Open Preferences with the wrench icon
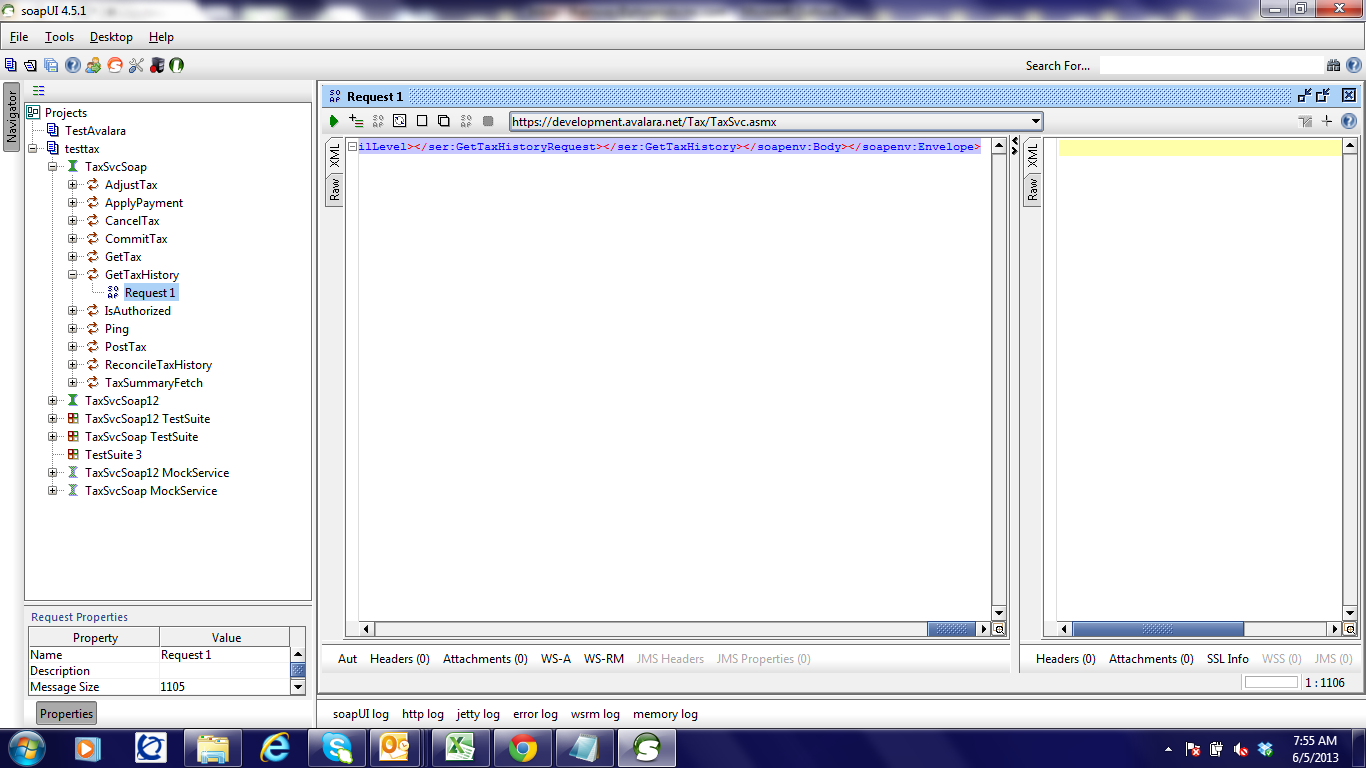Image resolution: width=1366 pixels, height=768 pixels. (x=135, y=65)
